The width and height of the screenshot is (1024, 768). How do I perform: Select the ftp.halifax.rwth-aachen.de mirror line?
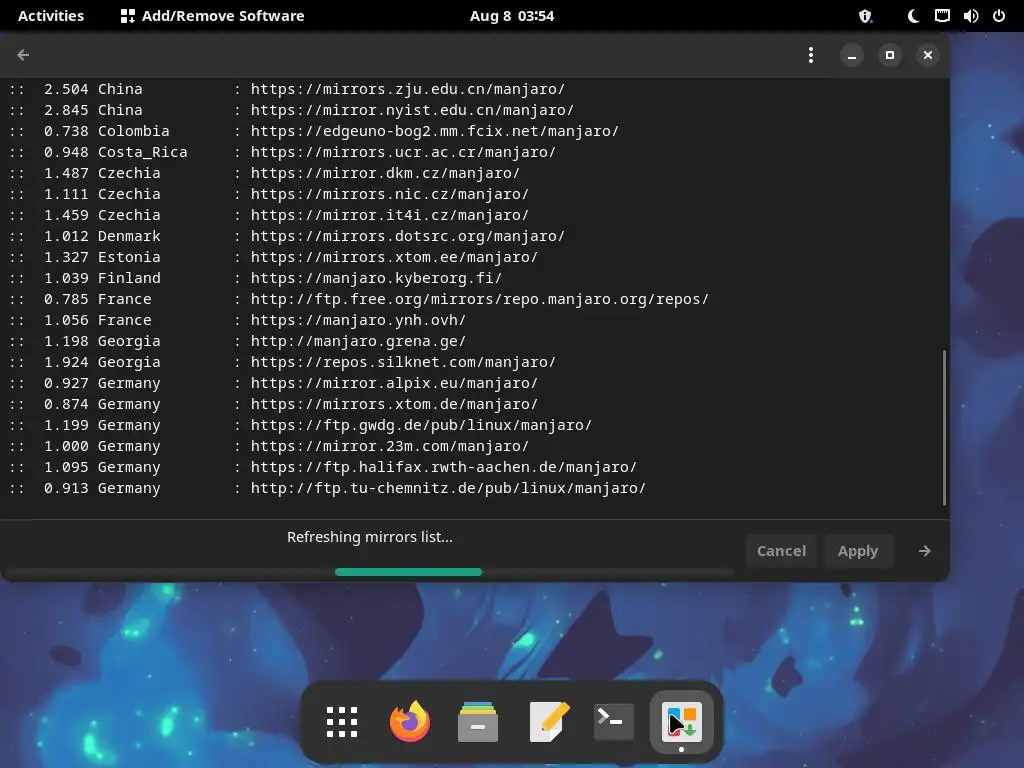pos(323,467)
